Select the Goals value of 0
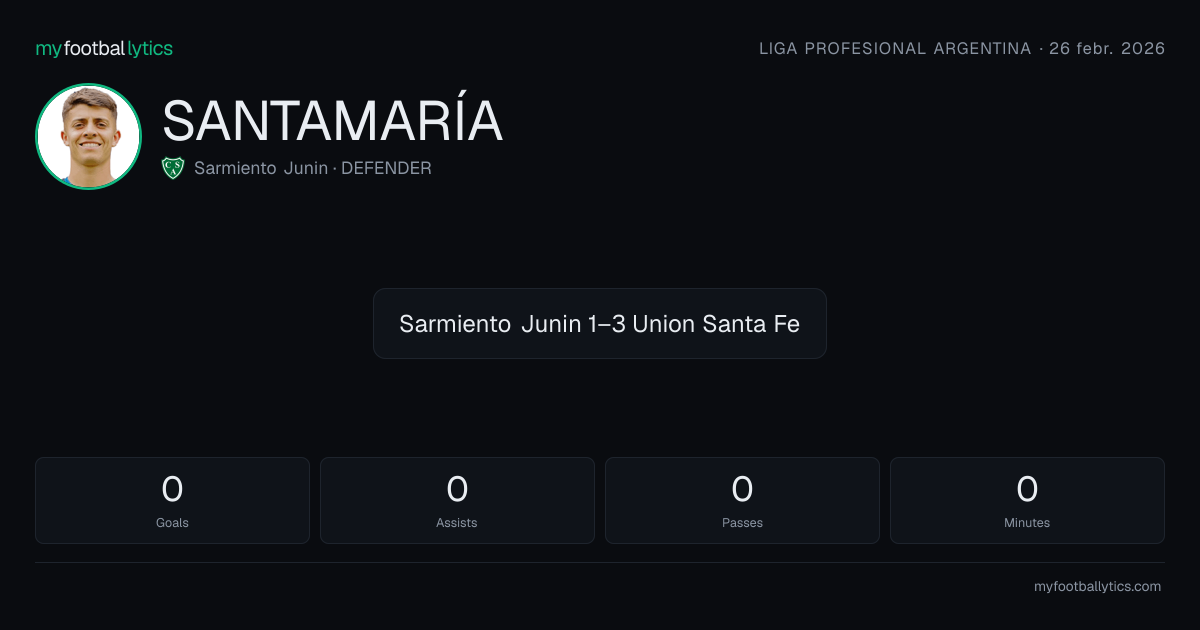The height and width of the screenshot is (630, 1200). pos(172,489)
